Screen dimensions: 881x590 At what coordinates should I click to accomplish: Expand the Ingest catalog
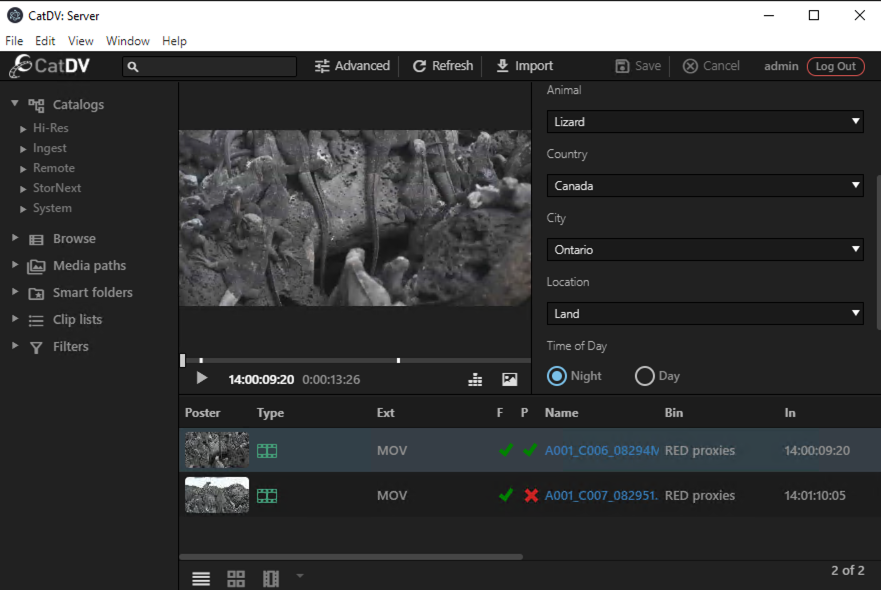(23, 149)
